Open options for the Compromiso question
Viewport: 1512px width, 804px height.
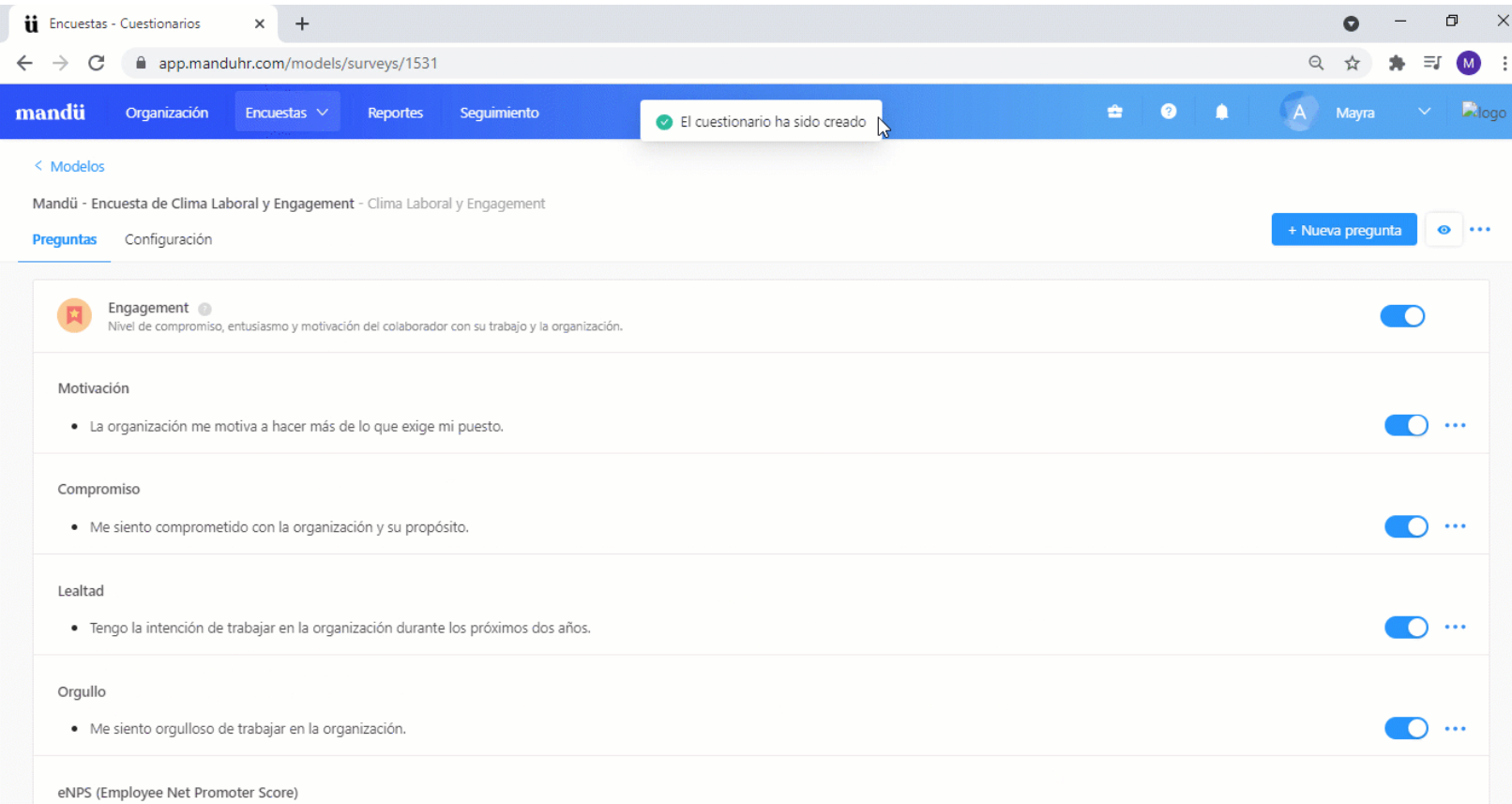point(1455,526)
